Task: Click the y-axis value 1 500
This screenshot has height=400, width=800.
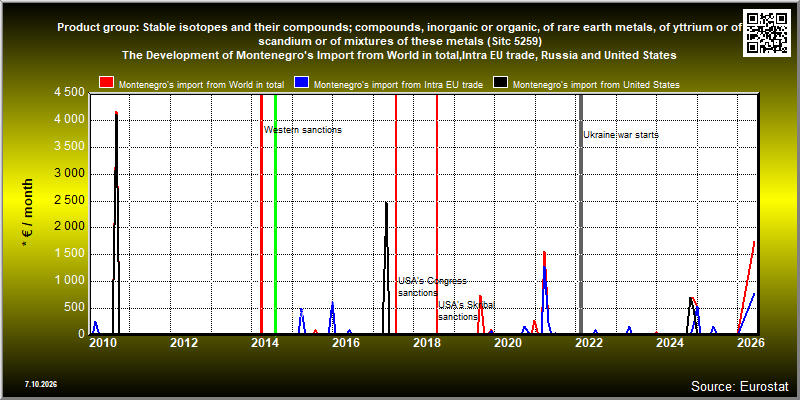Action: [69, 254]
